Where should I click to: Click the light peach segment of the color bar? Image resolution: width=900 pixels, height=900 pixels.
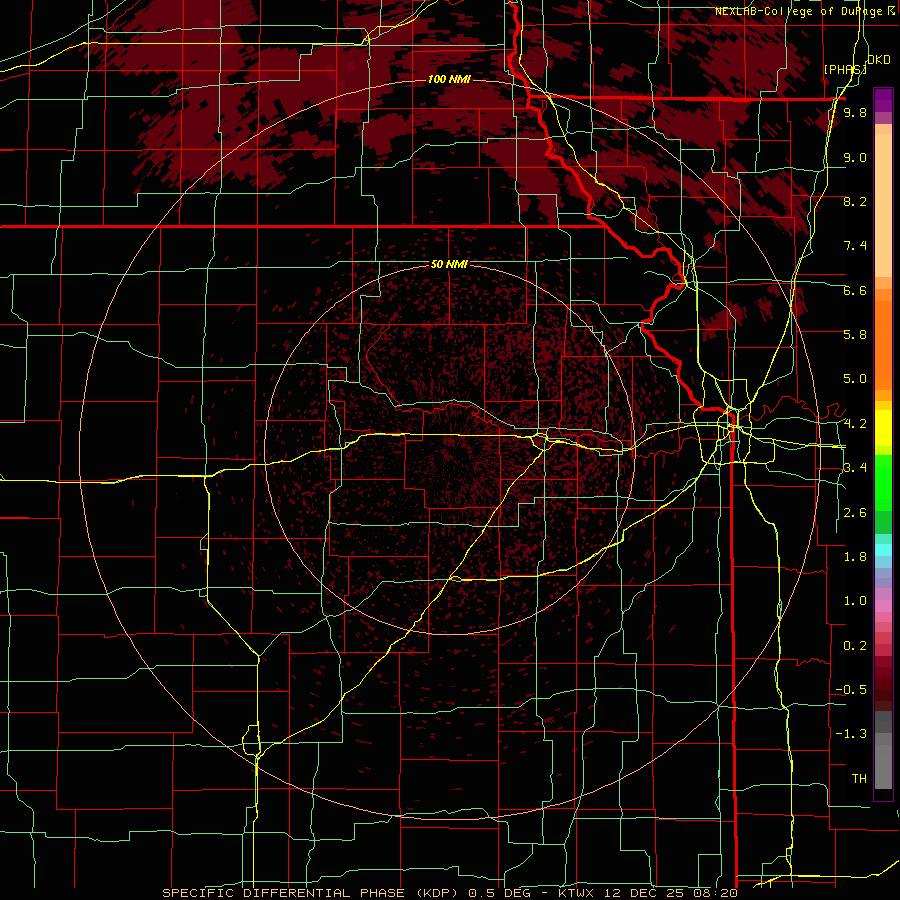[x=883, y=207]
